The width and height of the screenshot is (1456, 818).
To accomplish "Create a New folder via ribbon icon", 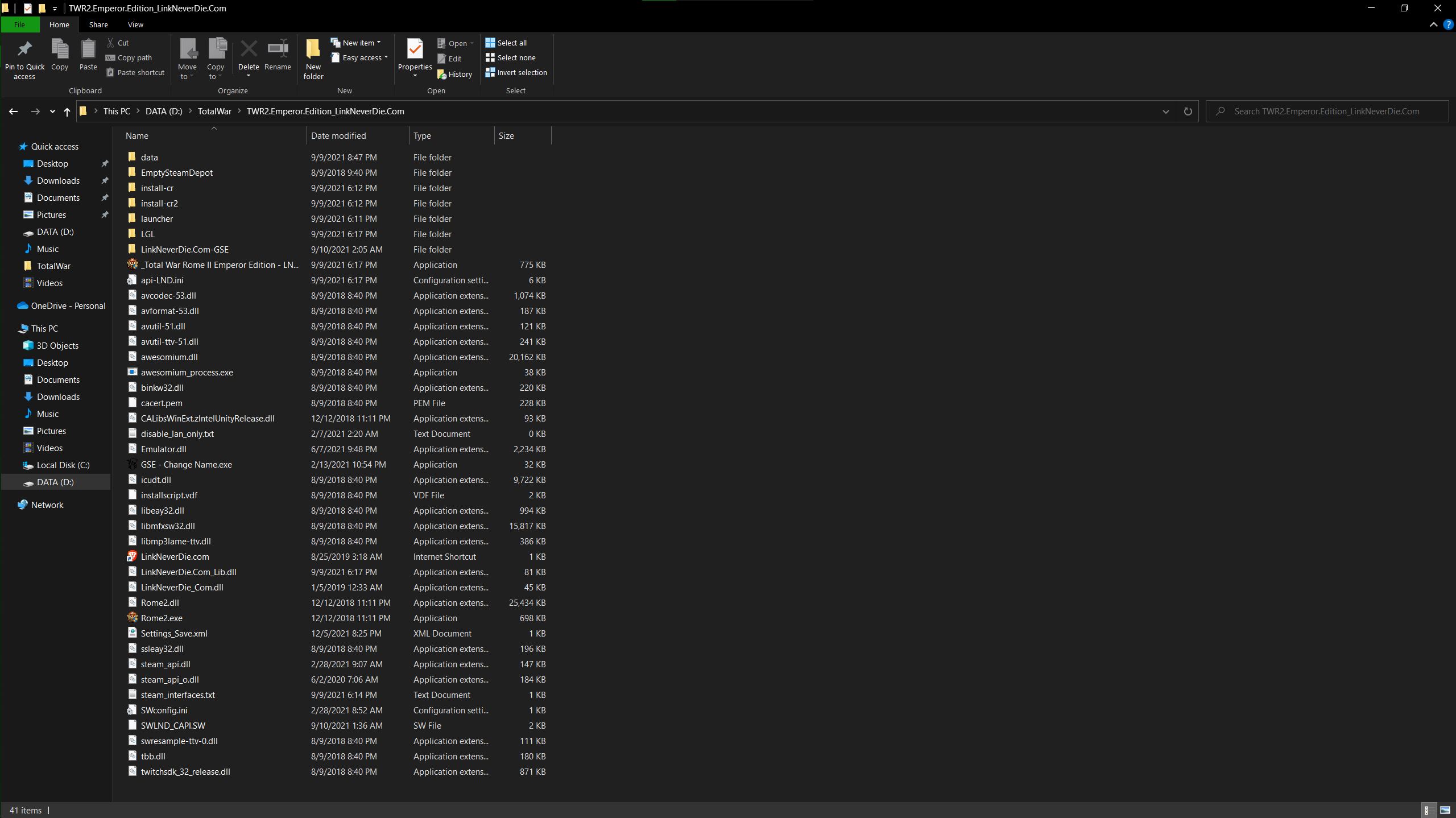I will click(313, 50).
